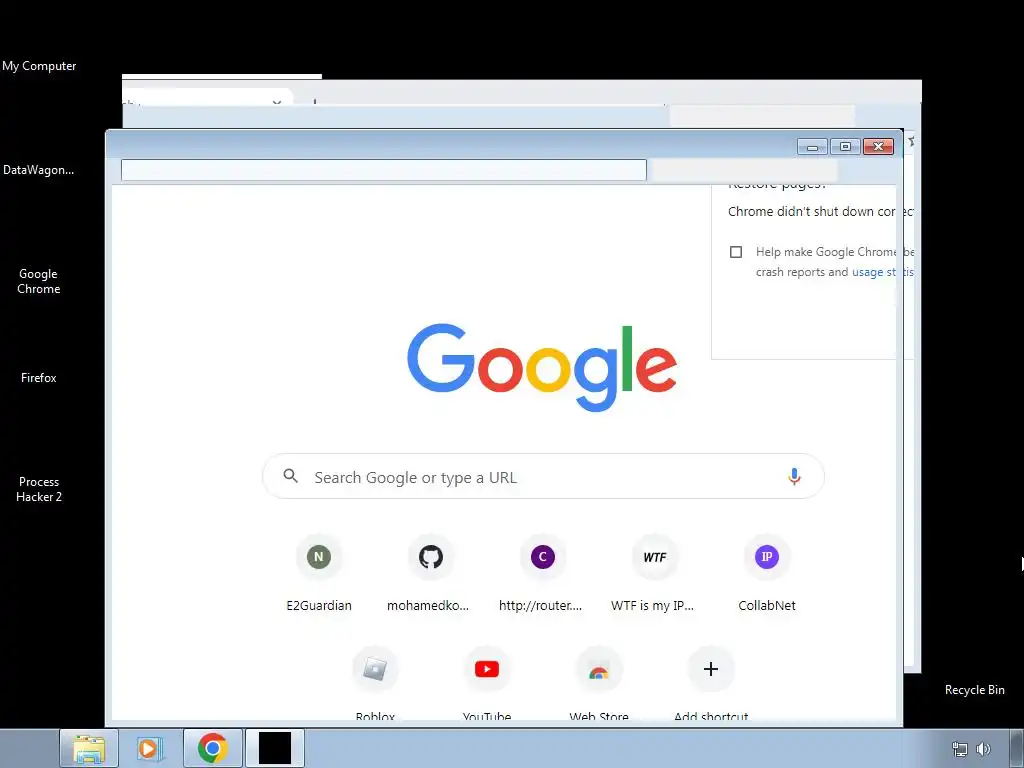
Task: Select the Google Chrome desktop shortcut
Action: 39,281
